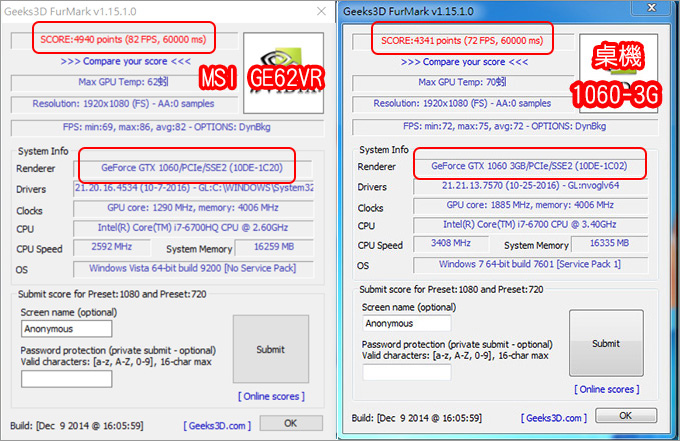This screenshot has height=441, width=680.
Task: Click Submit in the right FurMark window
Action: tap(606, 343)
